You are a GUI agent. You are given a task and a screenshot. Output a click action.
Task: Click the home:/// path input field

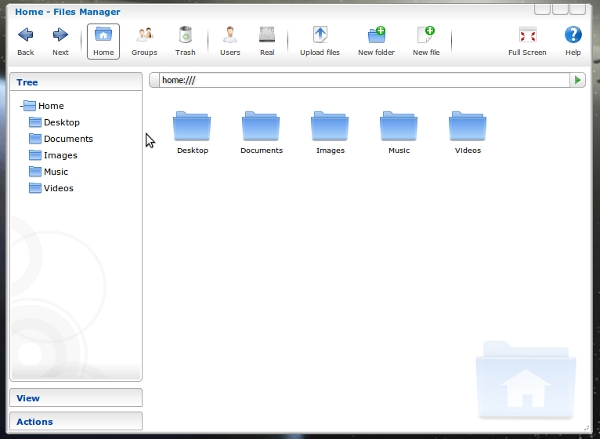coord(364,80)
